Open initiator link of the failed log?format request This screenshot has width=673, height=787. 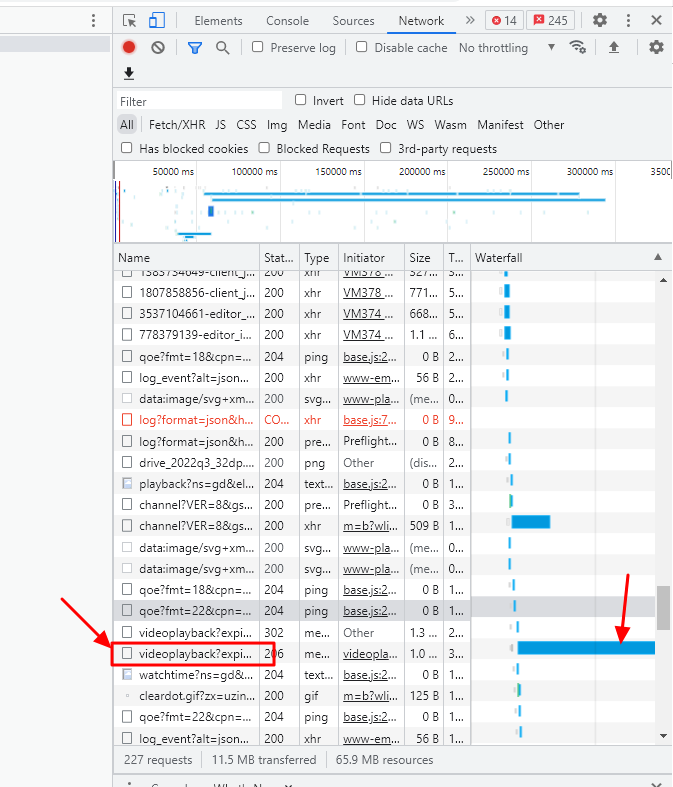(x=370, y=420)
